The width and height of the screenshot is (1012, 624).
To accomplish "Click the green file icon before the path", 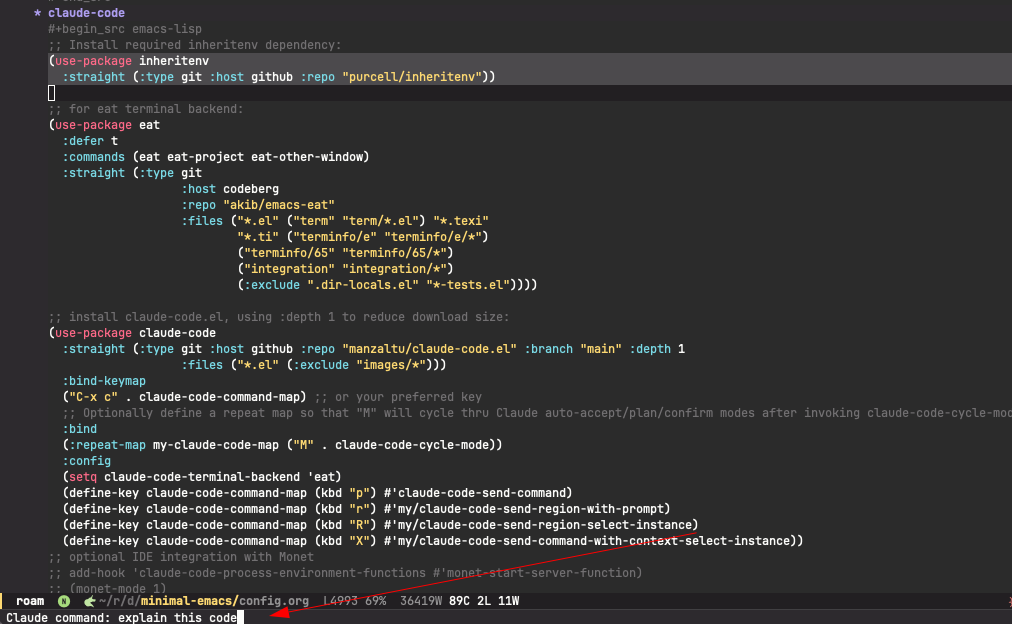I will (x=90, y=601).
